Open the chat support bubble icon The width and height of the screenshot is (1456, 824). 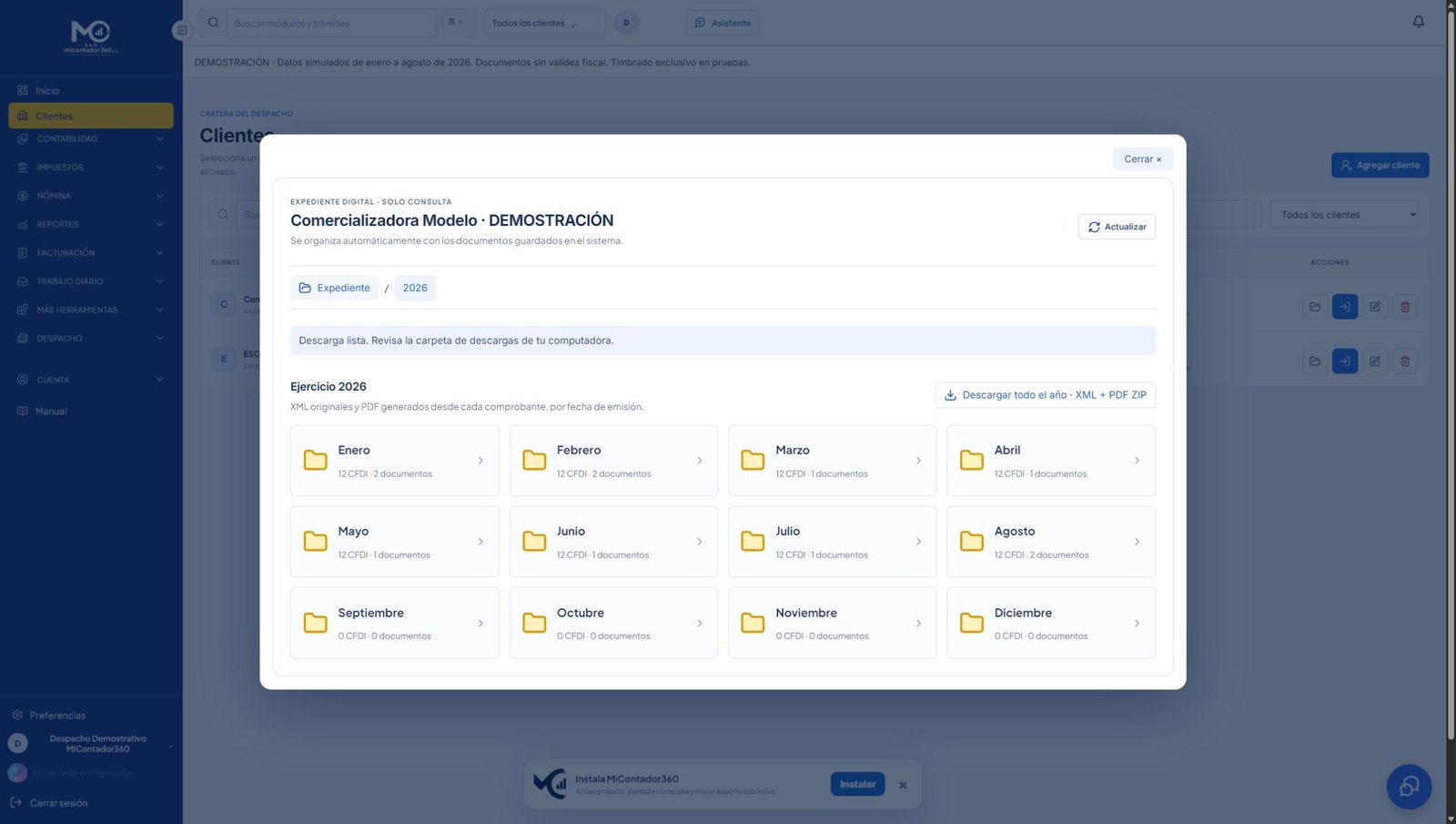(x=1409, y=787)
